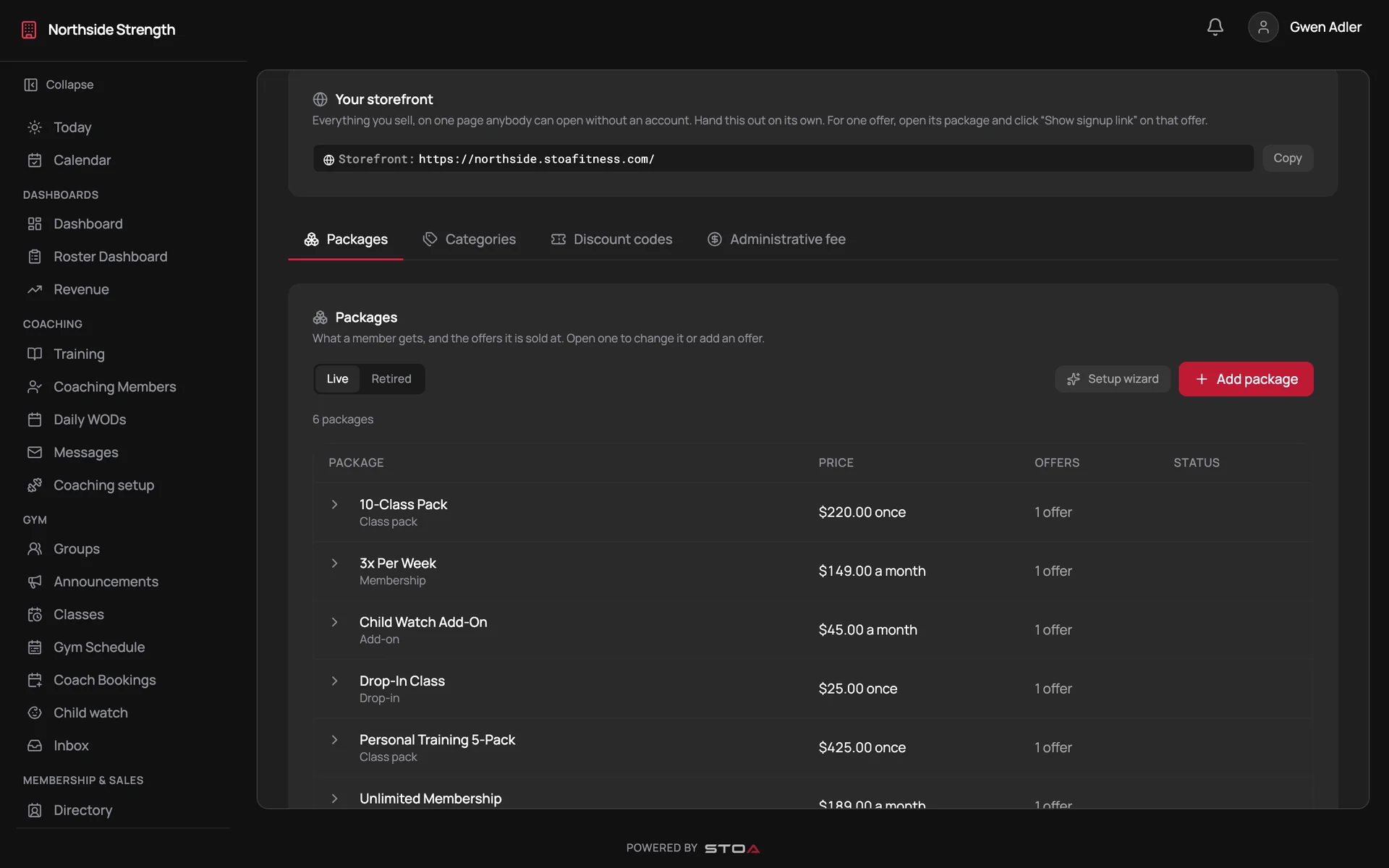Open Groups people icon
This screenshot has height=868, width=1389.
pos(35,549)
